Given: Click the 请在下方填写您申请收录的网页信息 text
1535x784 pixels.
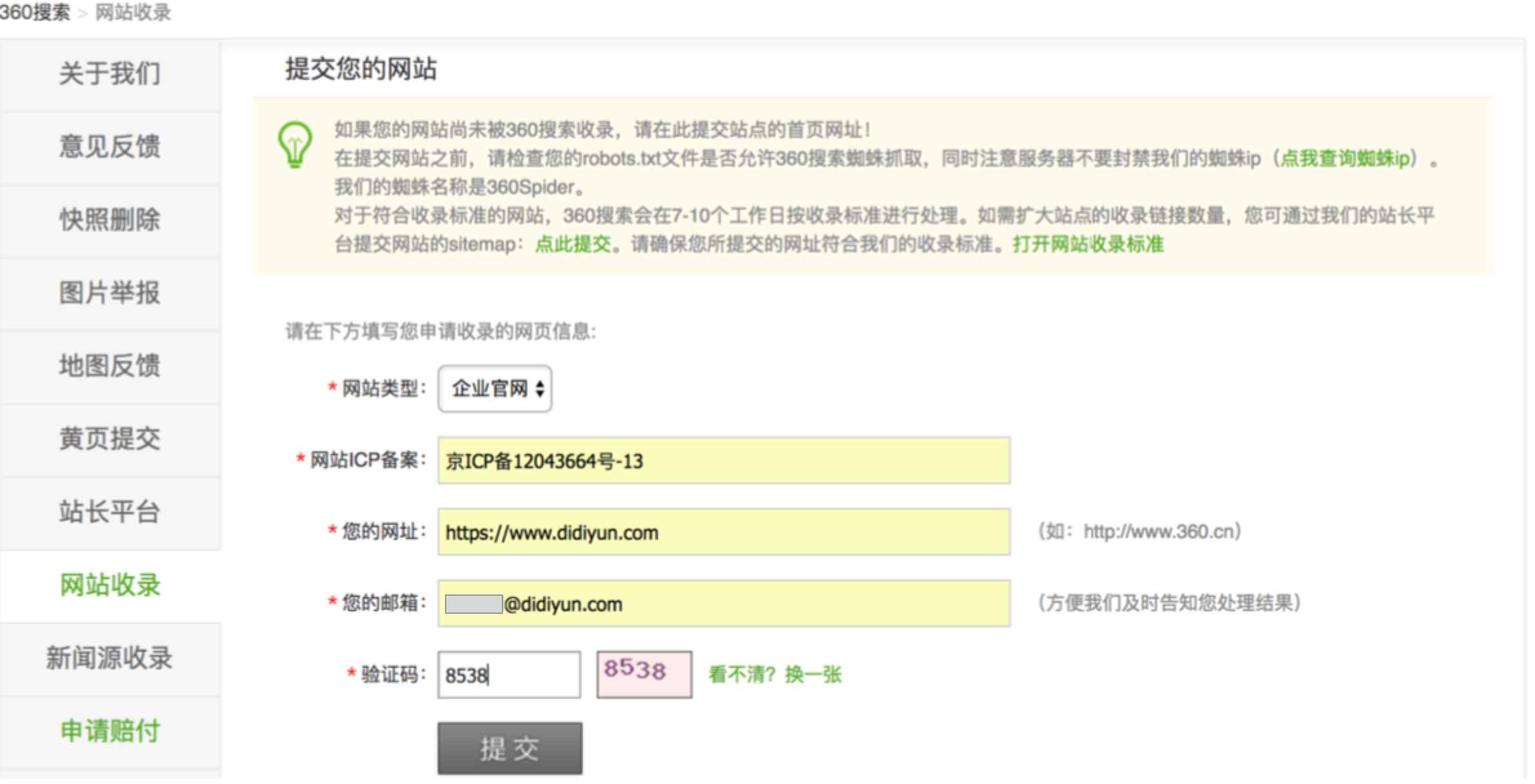Looking at the screenshot, I should (x=441, y=333).
